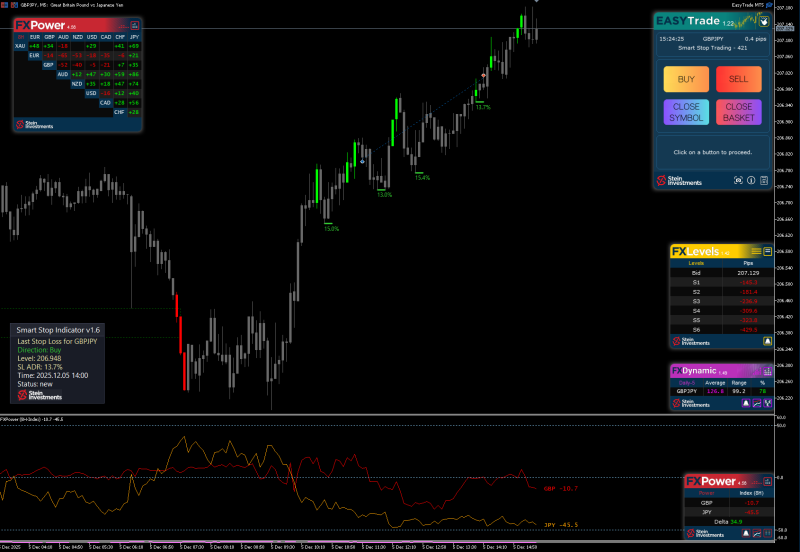
Task: Click the 15.0% smart stop marker on chart
Action: pyautogui.click(x=331, y=229)
